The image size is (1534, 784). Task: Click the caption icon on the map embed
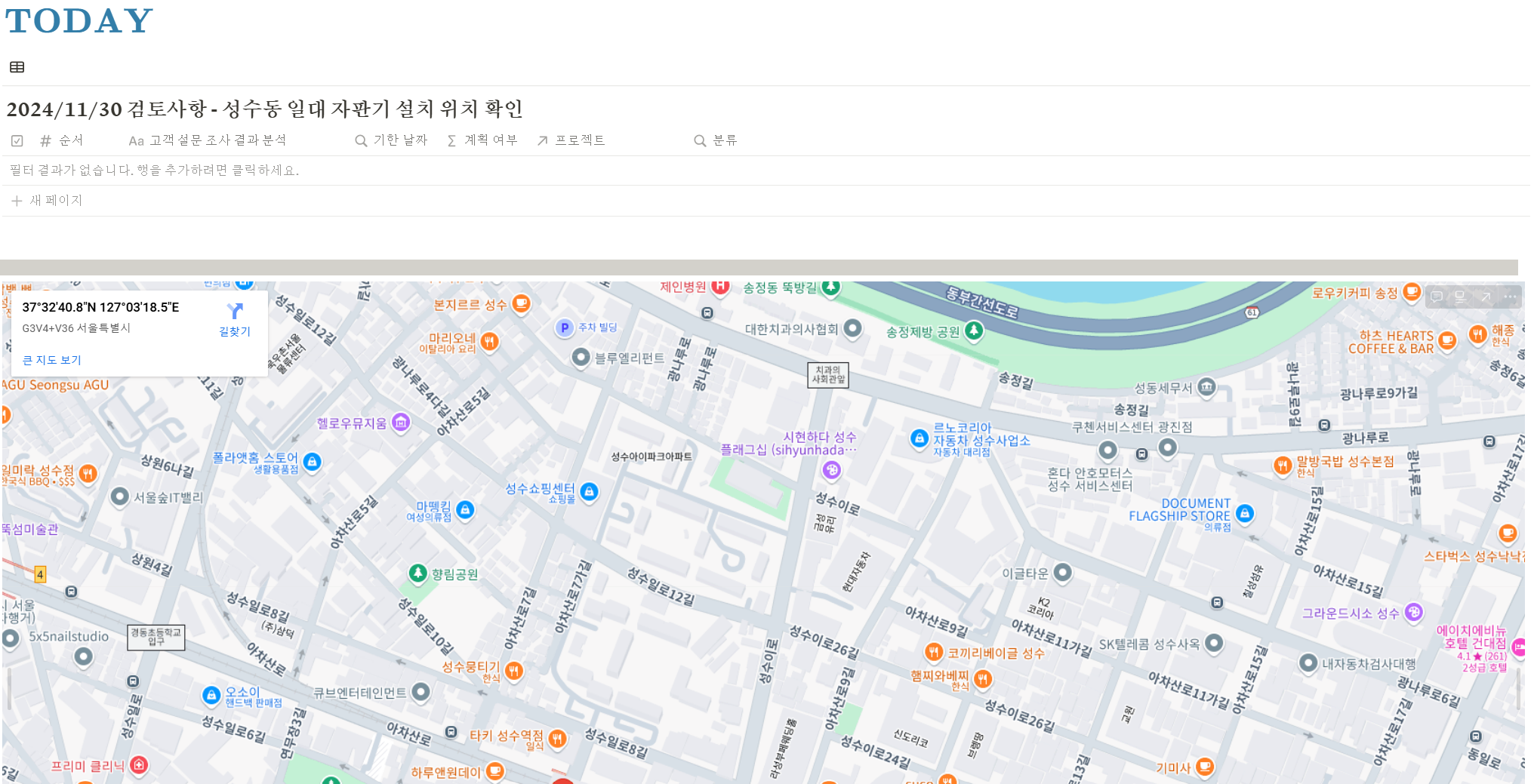1462,297
